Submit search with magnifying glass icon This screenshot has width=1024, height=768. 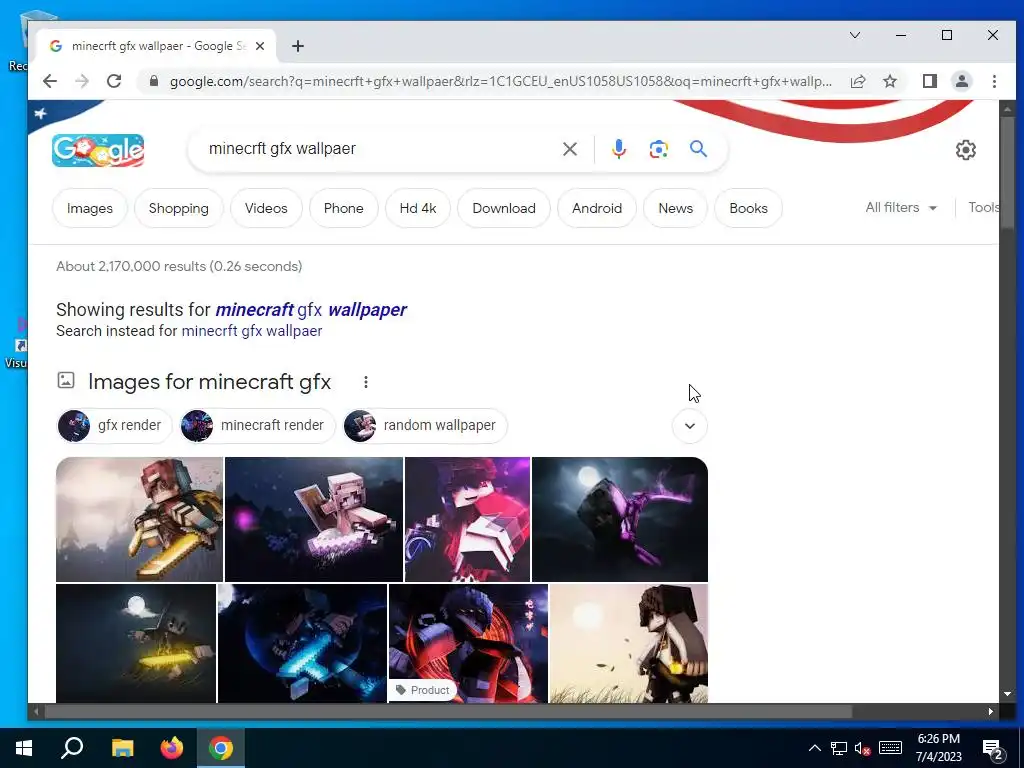(x=698, y=149)
